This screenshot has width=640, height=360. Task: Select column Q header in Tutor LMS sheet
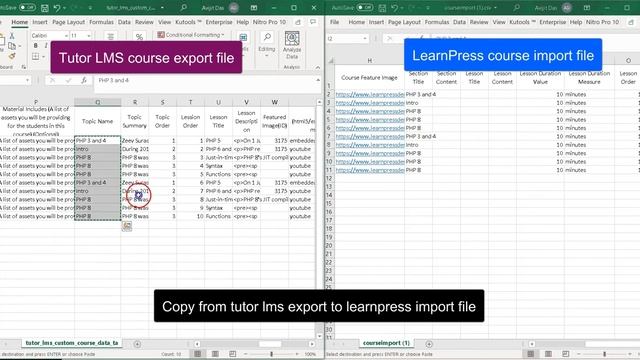pos(98,102)
